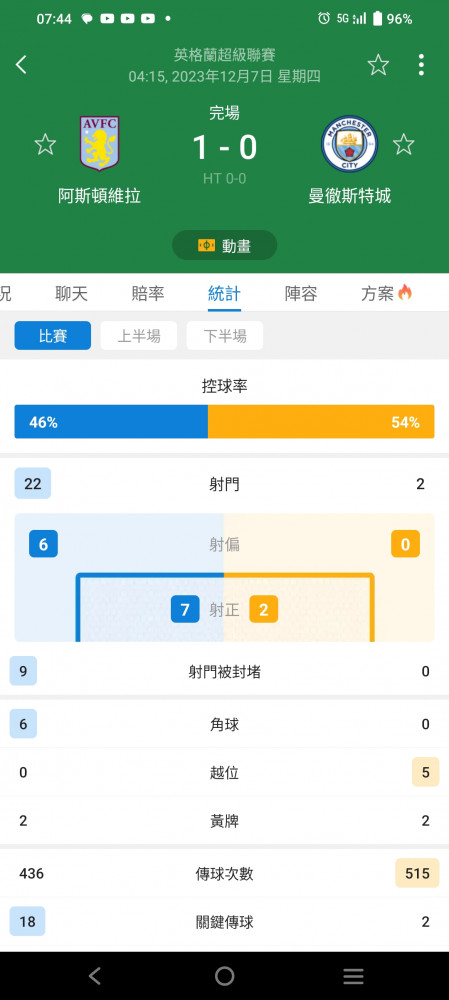Switch to the 聊天 tab

[71, 293]
